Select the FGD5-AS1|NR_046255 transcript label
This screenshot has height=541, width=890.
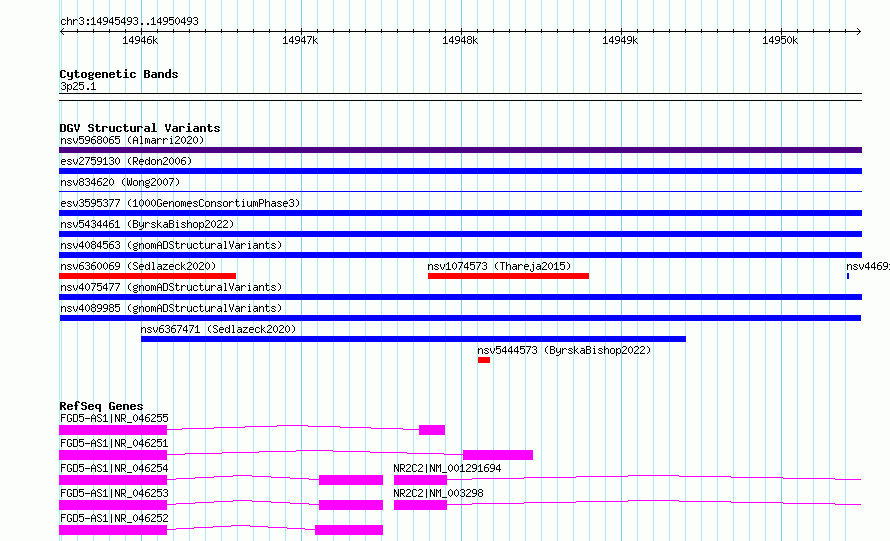pos(114,418)
